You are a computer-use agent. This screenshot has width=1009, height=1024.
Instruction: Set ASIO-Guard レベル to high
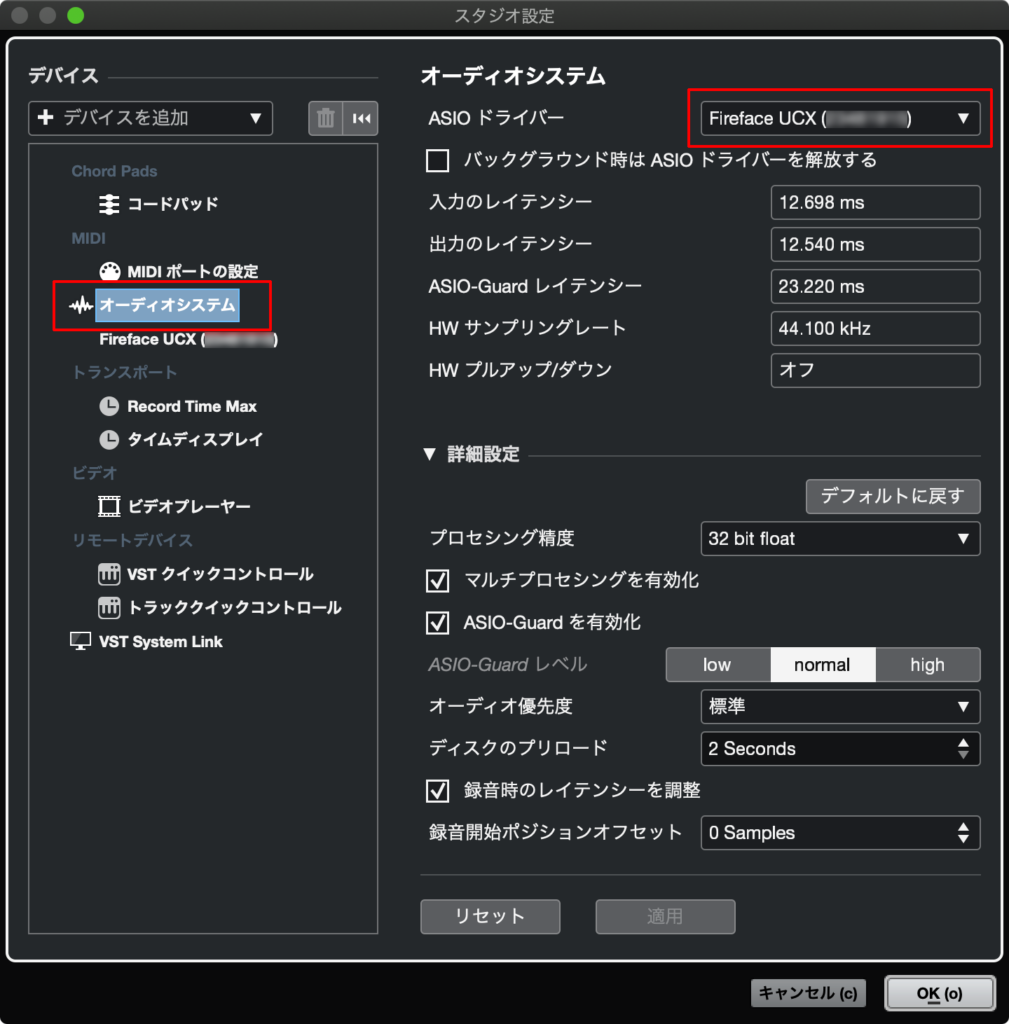click(927, 664)
